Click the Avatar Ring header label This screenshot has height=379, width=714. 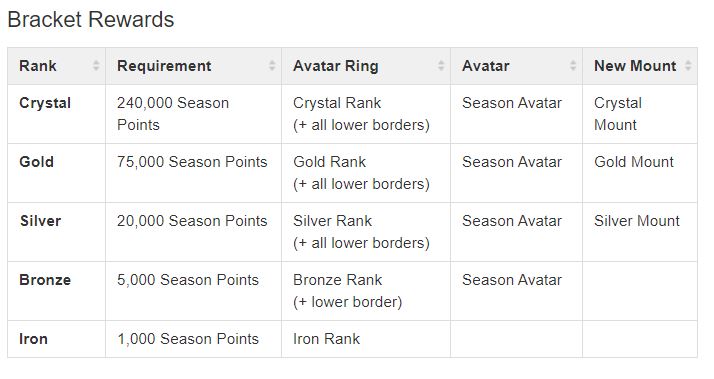pos(336,66)
